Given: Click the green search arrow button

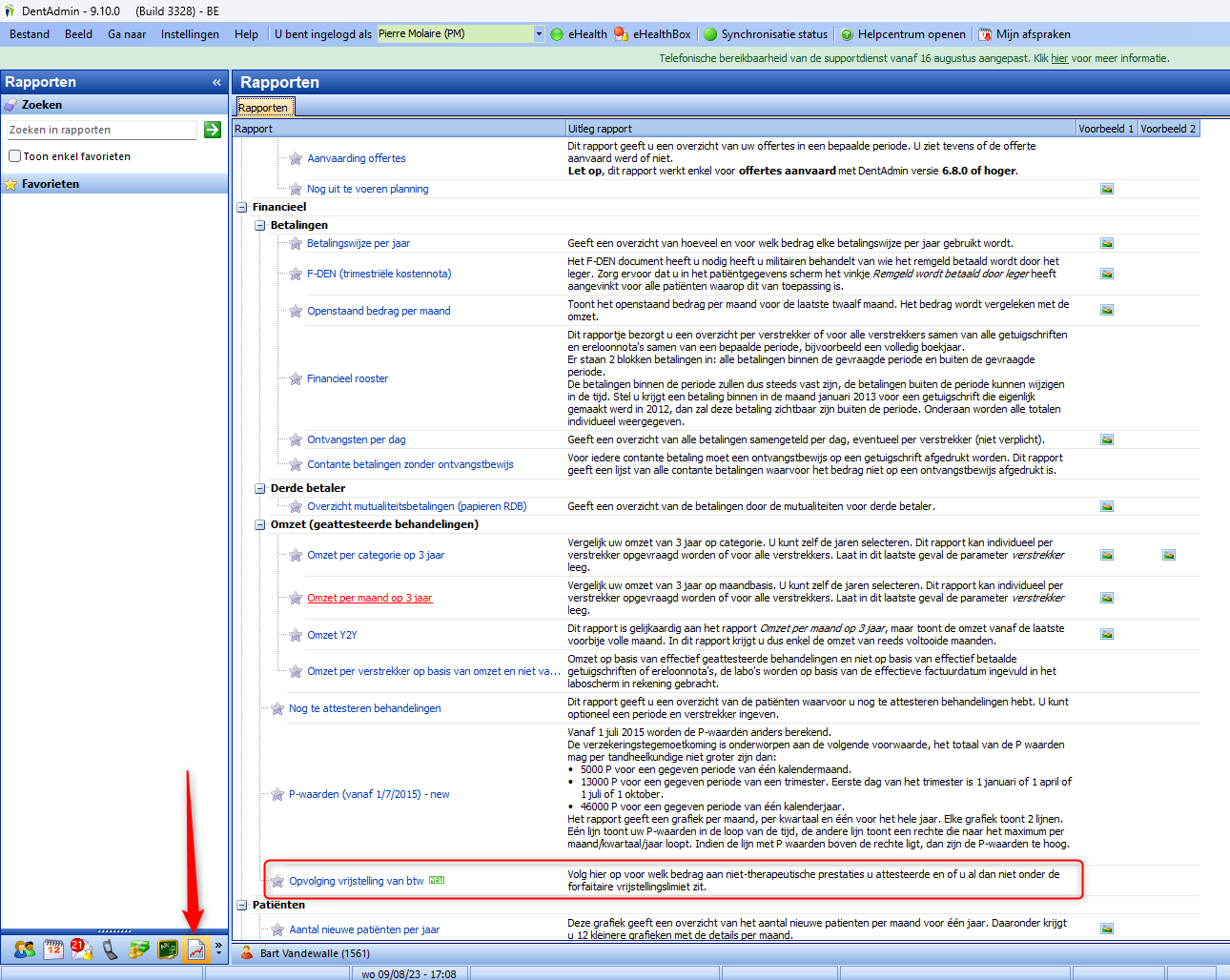Looking at the screenshot, I should (213, 130).
